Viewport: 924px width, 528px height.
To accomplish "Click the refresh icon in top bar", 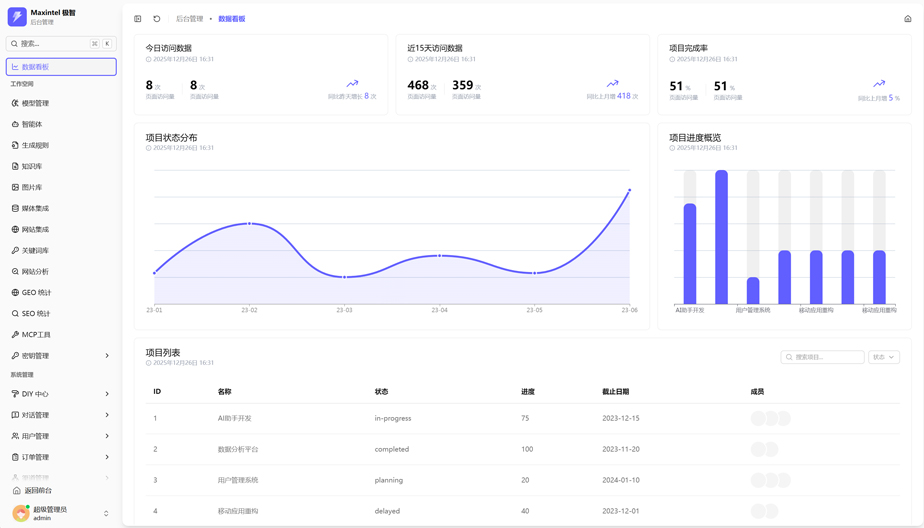I will click(x=157, y=19).
